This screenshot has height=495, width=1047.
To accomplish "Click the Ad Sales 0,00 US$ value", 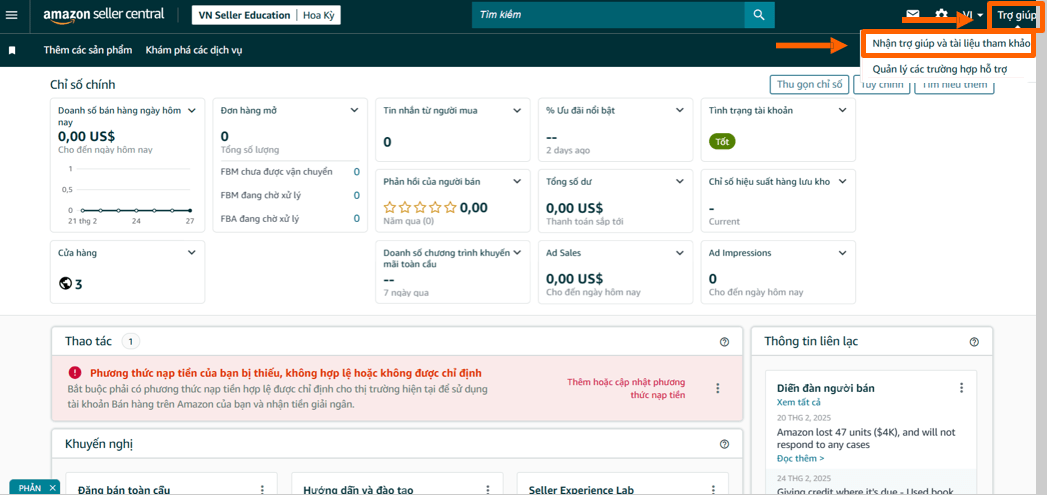I will (x=574, y=279).
